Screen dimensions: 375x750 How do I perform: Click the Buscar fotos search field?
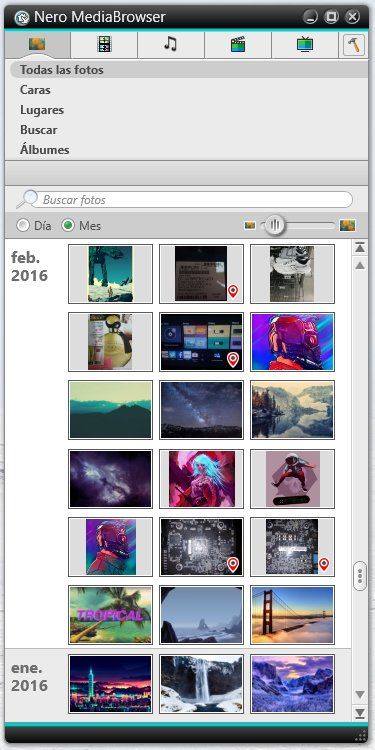tap(196, 199)
